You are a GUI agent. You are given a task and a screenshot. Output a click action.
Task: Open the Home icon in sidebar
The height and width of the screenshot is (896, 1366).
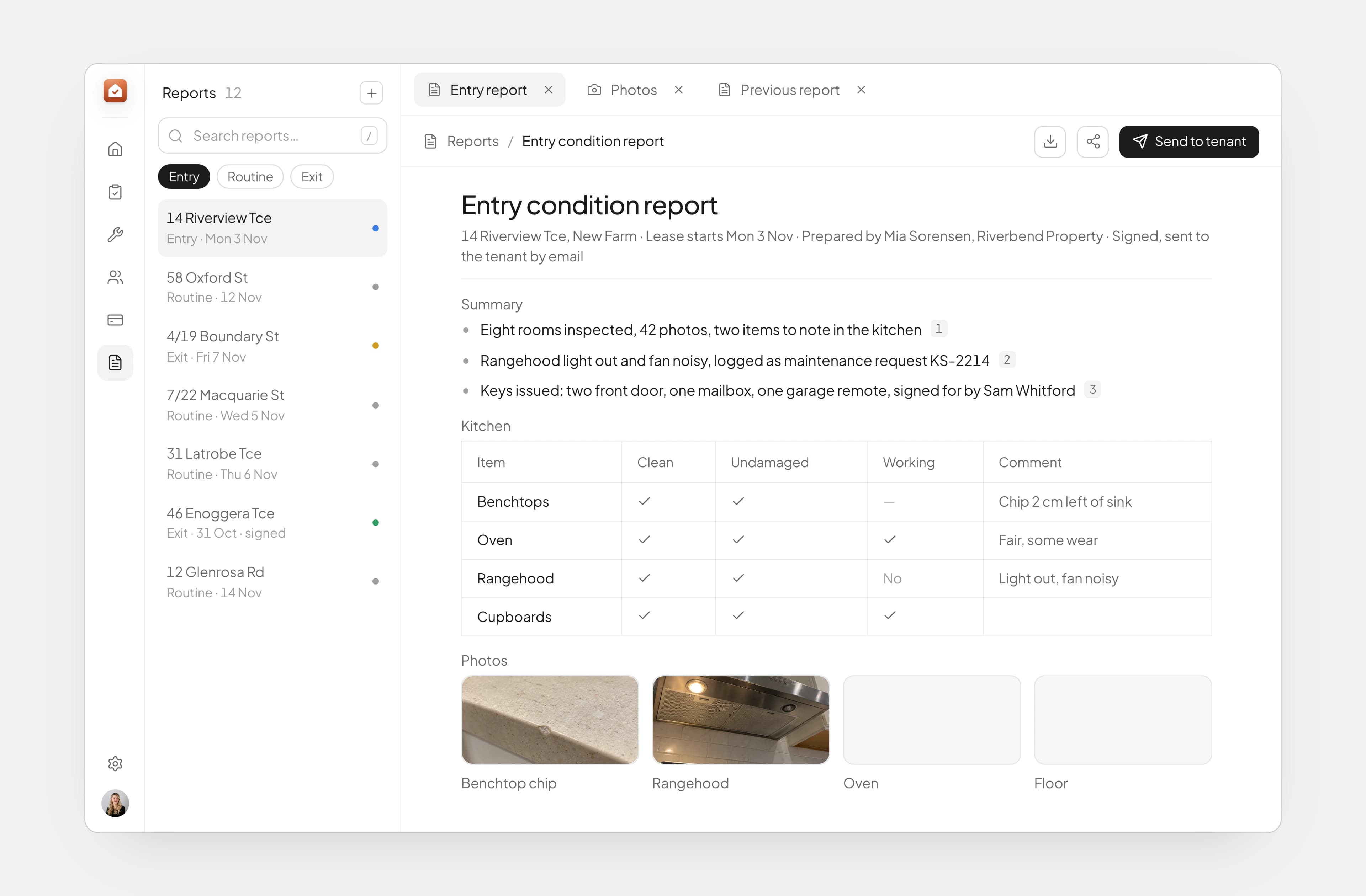pos(115,149)
